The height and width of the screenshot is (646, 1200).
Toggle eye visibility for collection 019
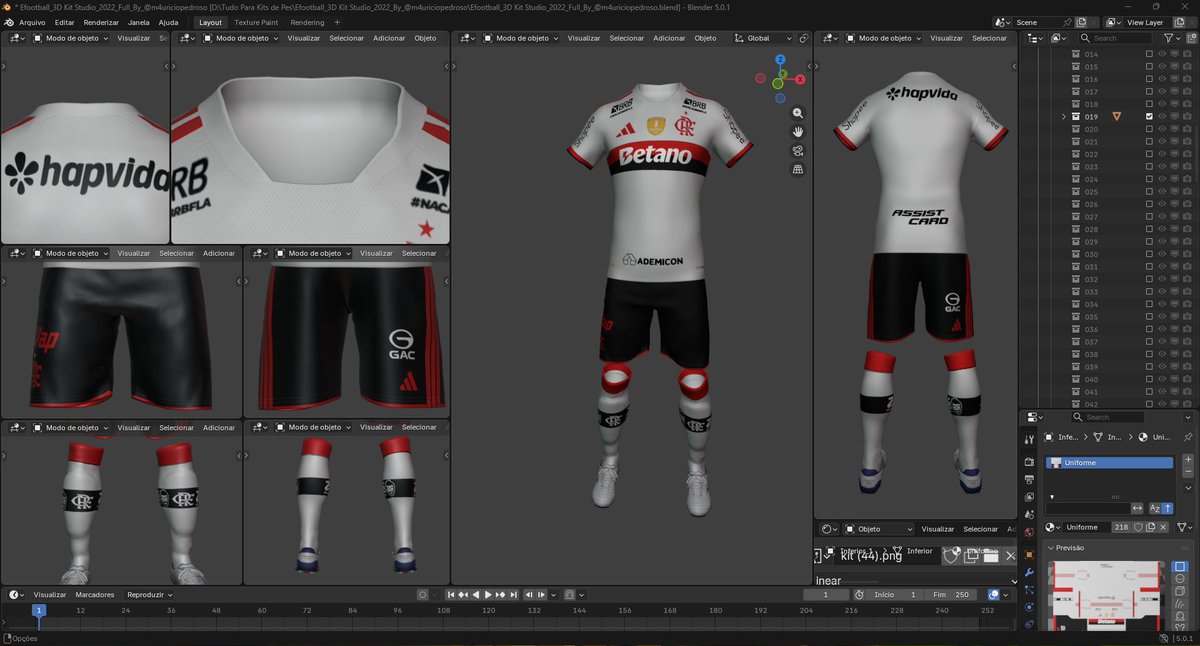[x=1162, y=116]
